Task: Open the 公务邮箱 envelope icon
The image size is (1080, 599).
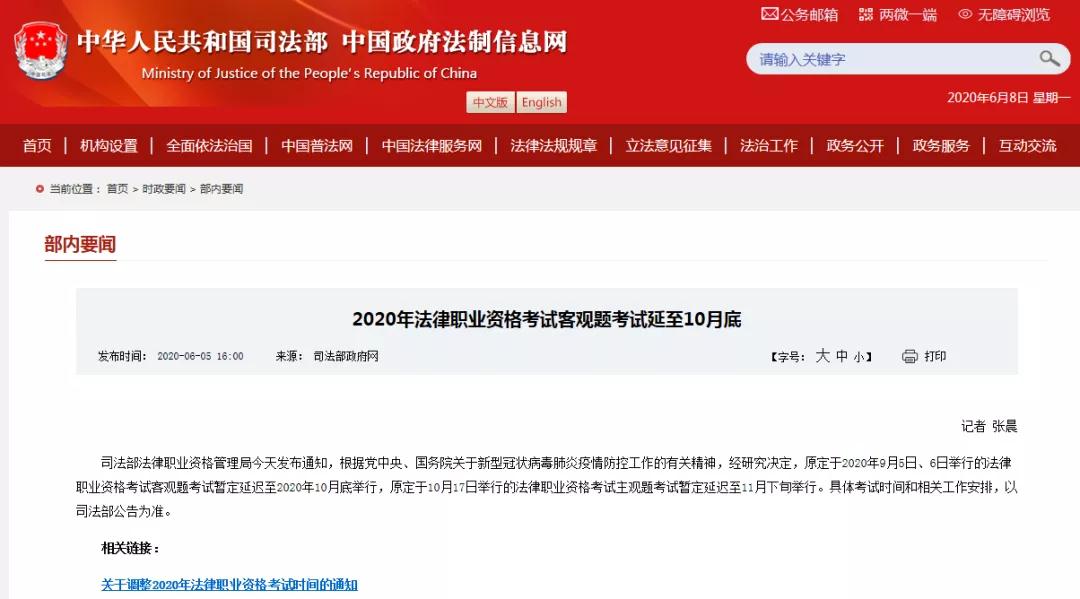Action: tap(769, 14)
